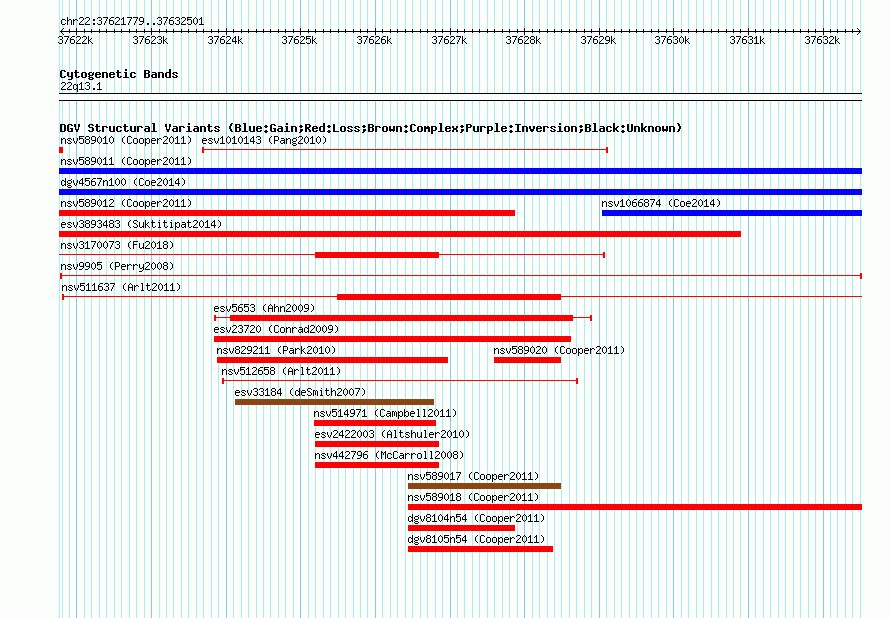The height and width of the screenshot is (618, 890).
Task: Click the 37632k ruler position label
Action: pyautogui.click(x=822, y=40)
